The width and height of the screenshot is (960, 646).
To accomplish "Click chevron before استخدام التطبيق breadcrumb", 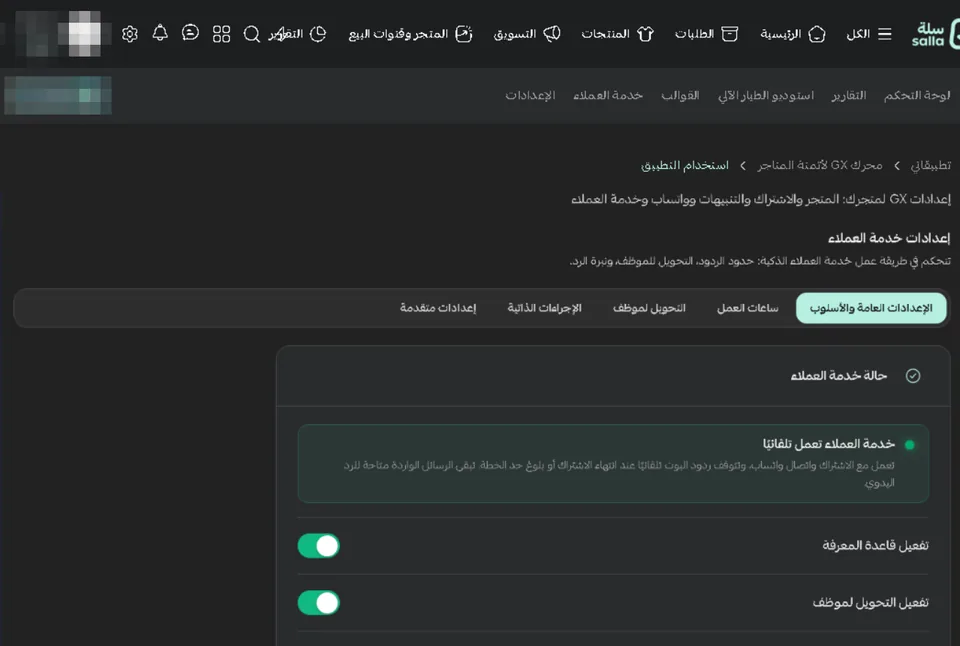I will point(743,165).
